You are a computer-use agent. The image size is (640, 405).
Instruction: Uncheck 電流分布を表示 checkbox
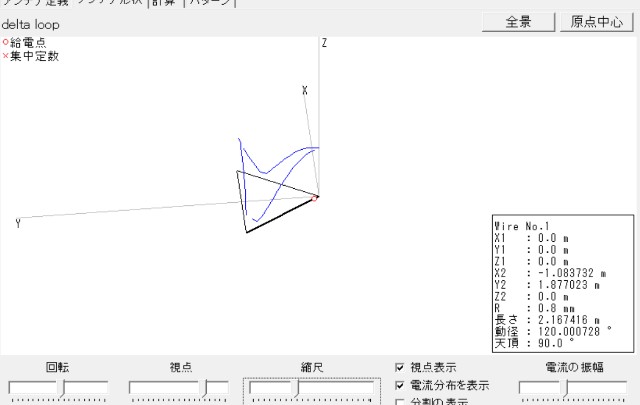400,385
